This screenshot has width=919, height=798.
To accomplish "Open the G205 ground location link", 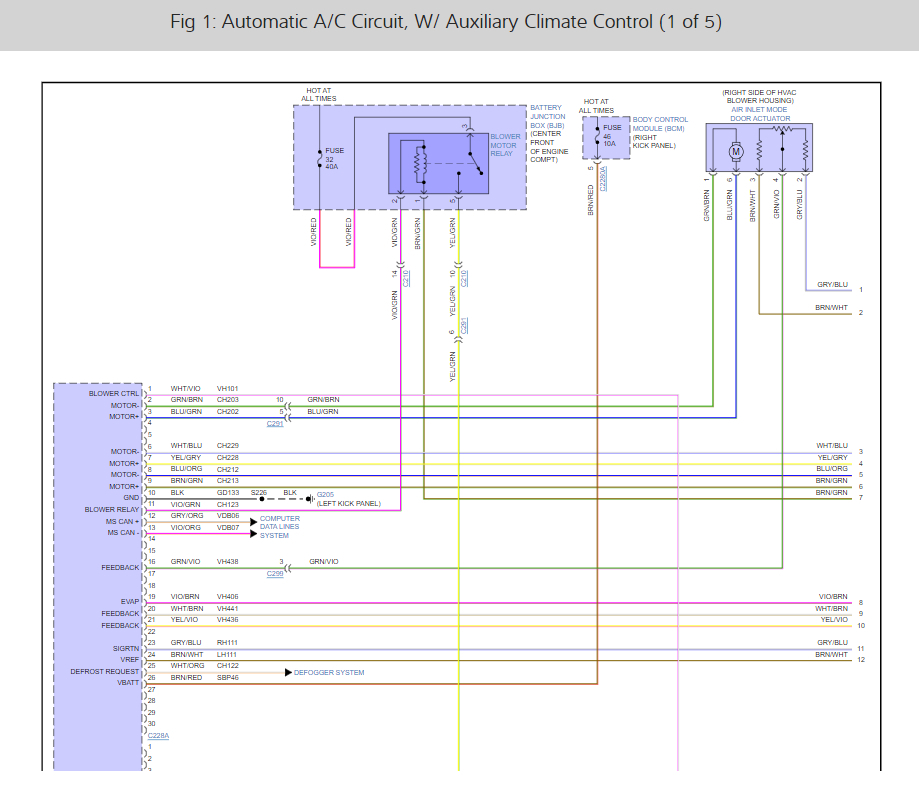I will click(x=325, y=495).
